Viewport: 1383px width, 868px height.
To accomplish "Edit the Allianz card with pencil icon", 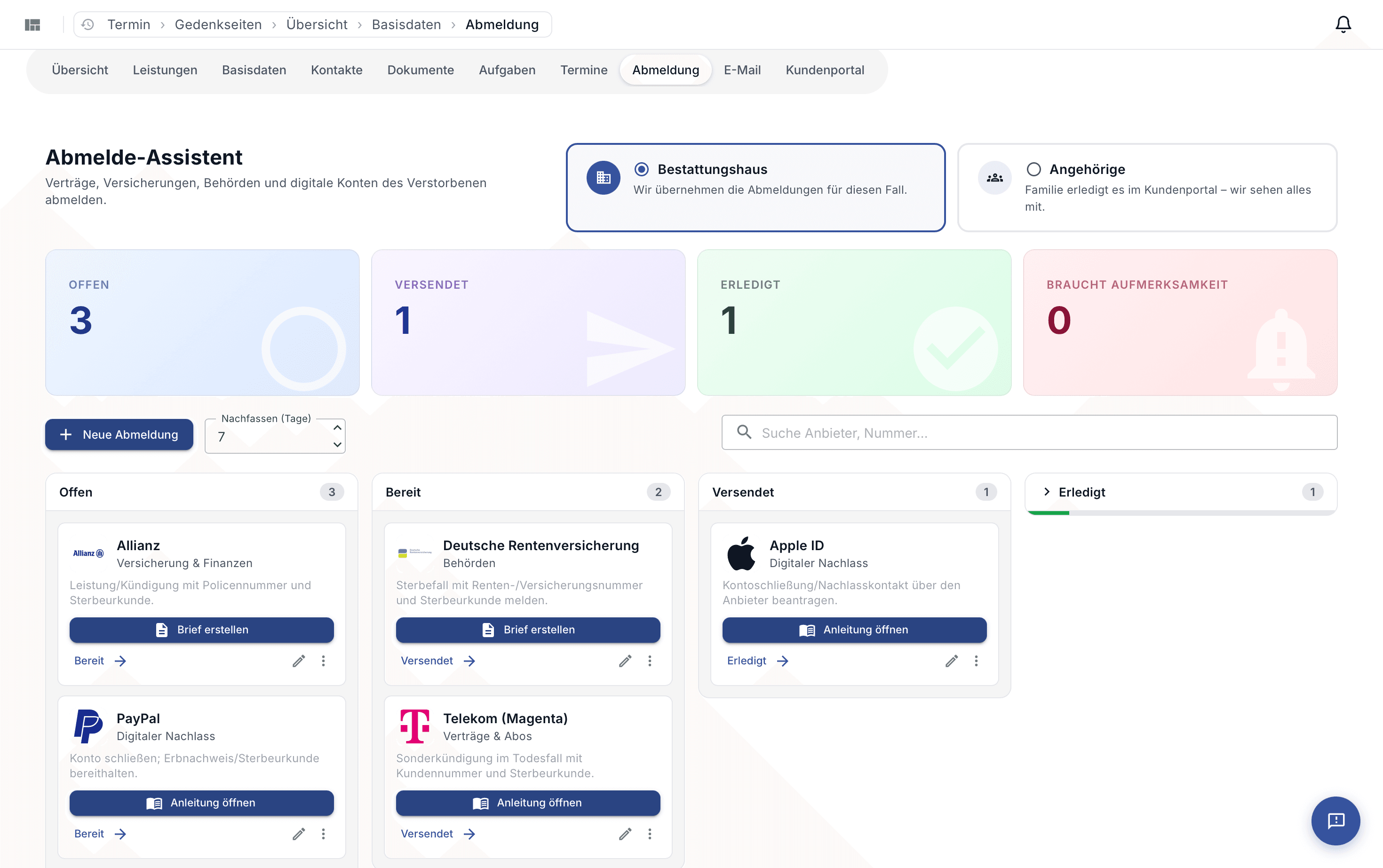I will point(299,661).
